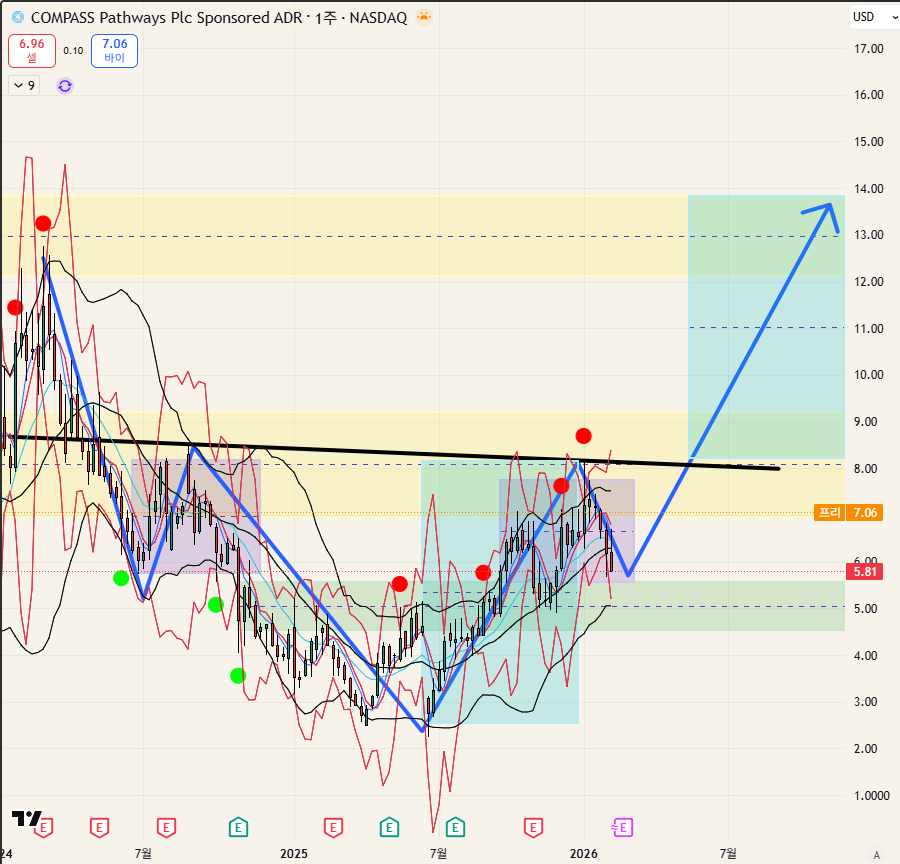Click the 5.00 price axis label
This screenshot has height=864, width=900.
(866, 609)
